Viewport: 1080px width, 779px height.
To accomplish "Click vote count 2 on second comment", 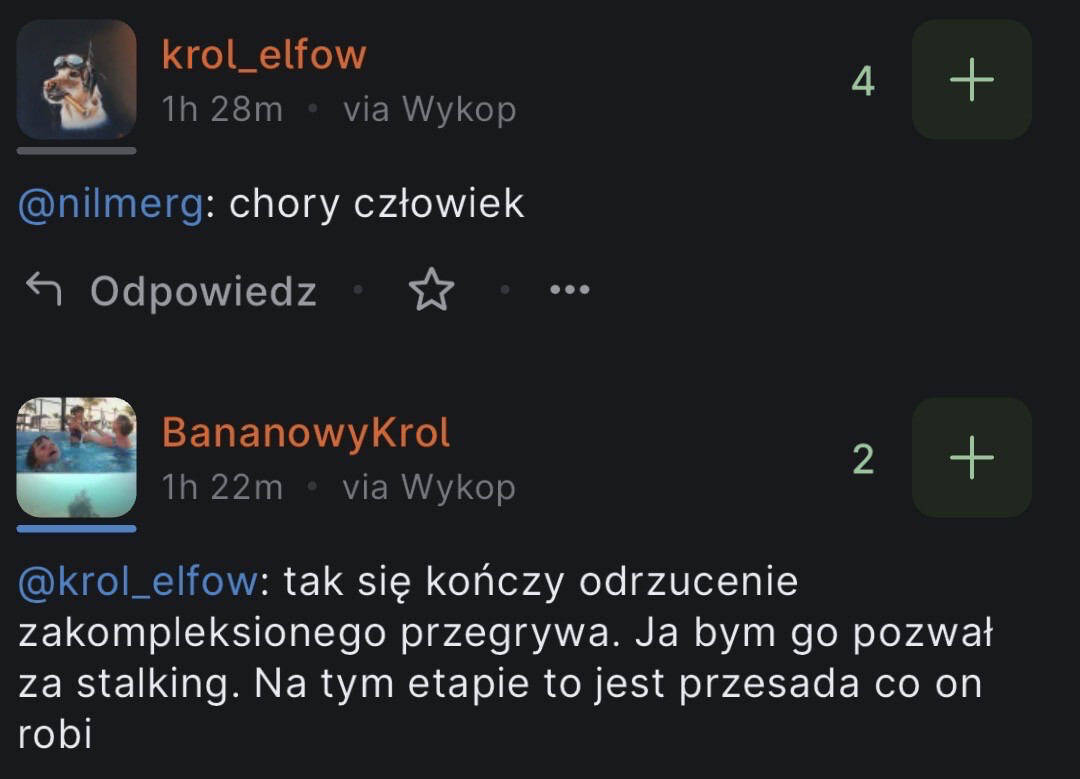I will tap(863, 459).
